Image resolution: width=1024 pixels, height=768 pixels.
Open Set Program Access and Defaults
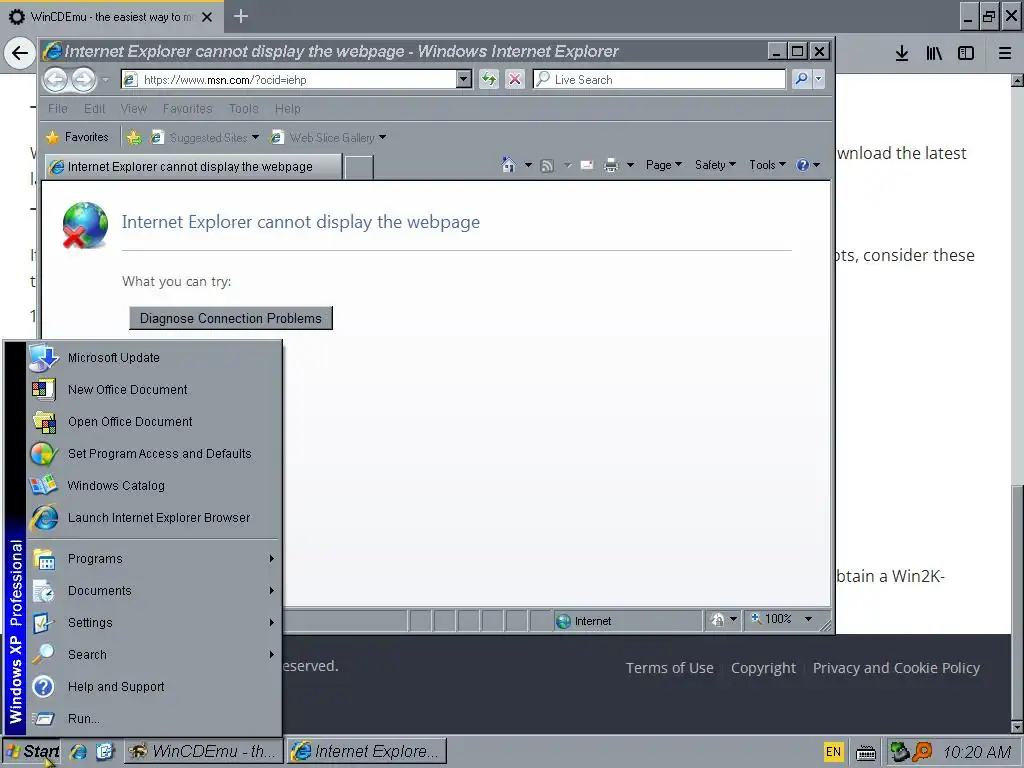154,454
